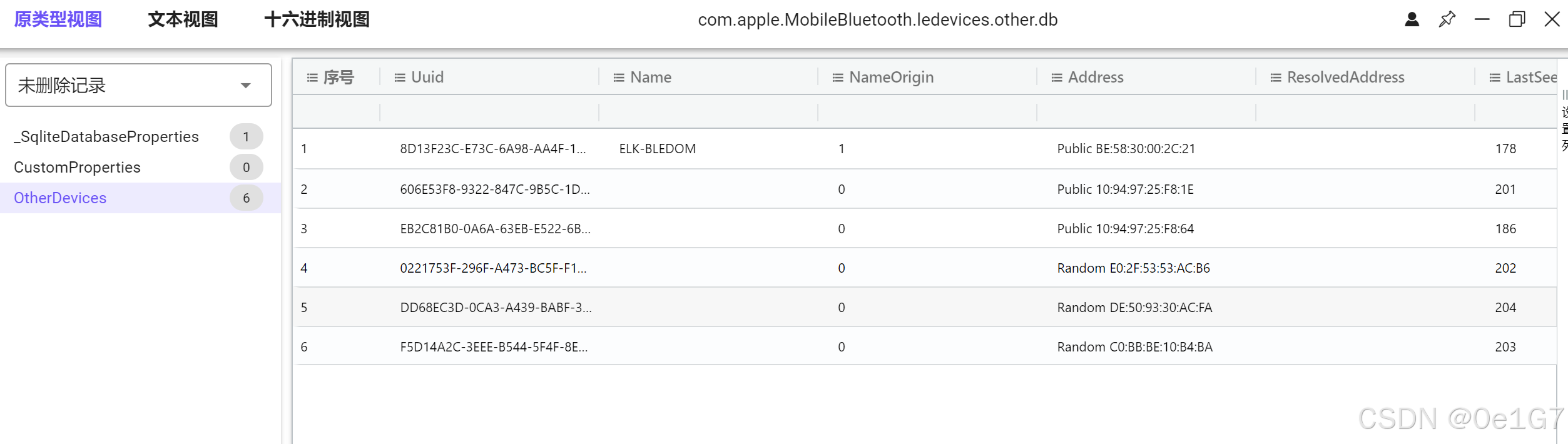
Task: Select the ELK-BLEDOM device row
Action: click(657, 149)
